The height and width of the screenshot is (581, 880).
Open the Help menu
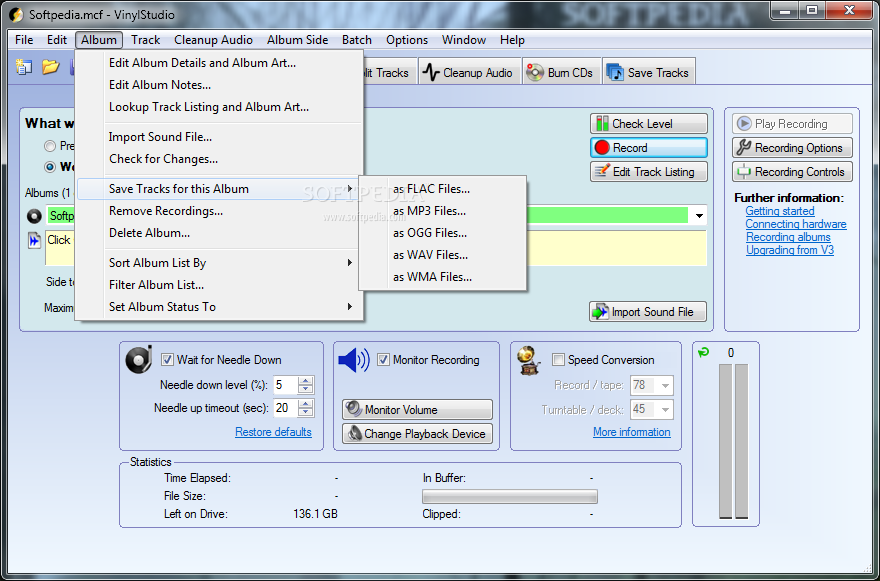point(512,40)
